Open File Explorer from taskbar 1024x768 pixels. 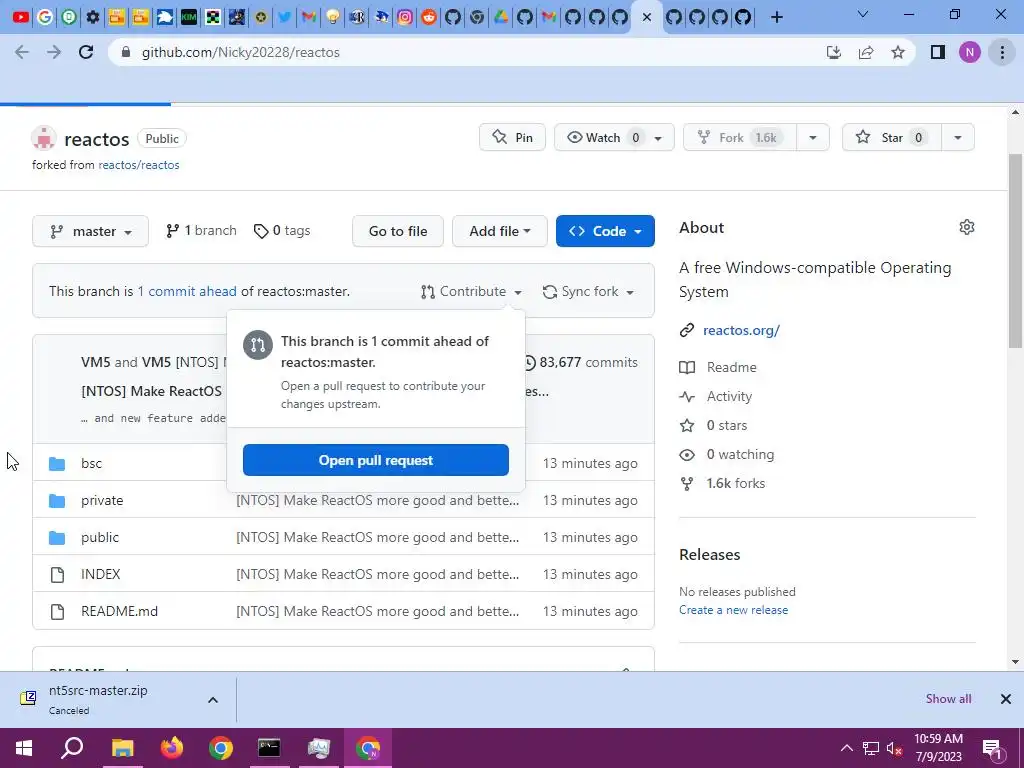[122, 748]
